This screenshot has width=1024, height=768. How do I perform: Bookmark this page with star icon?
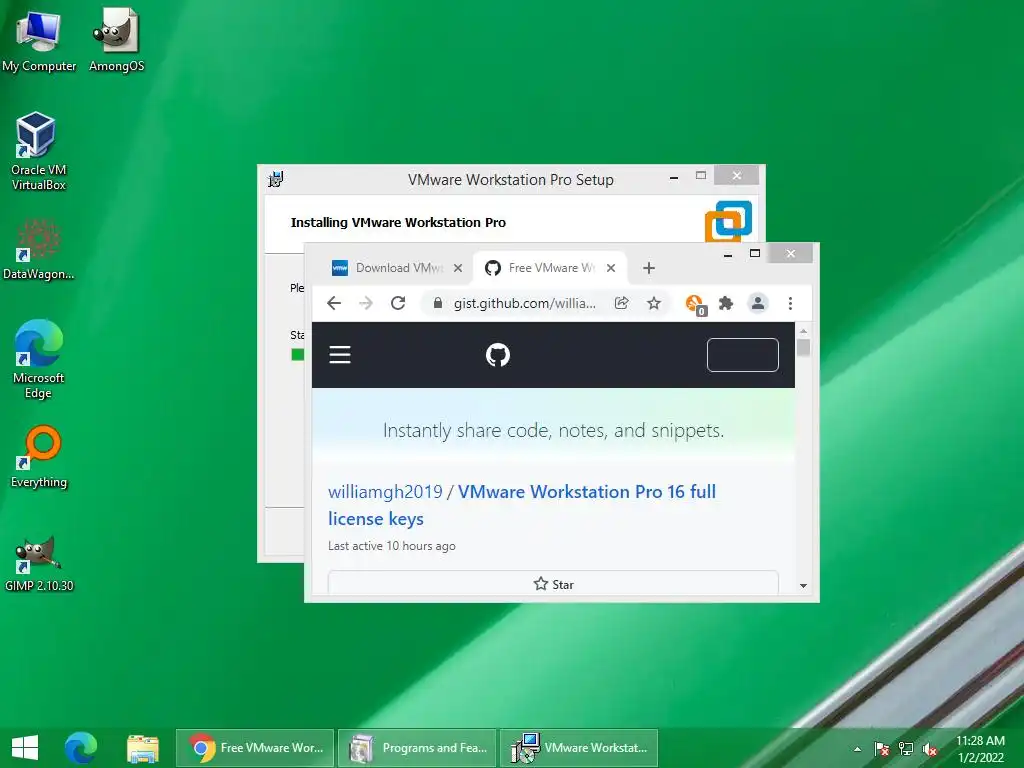654,303
